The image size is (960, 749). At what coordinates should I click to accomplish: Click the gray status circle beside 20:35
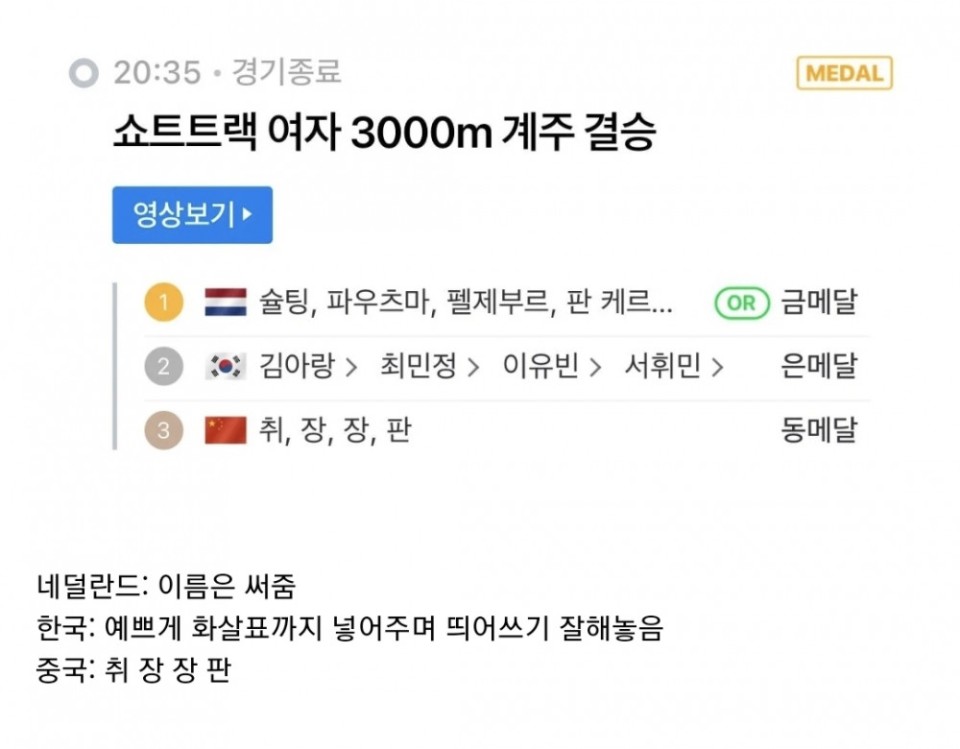(x=84, y=73)
